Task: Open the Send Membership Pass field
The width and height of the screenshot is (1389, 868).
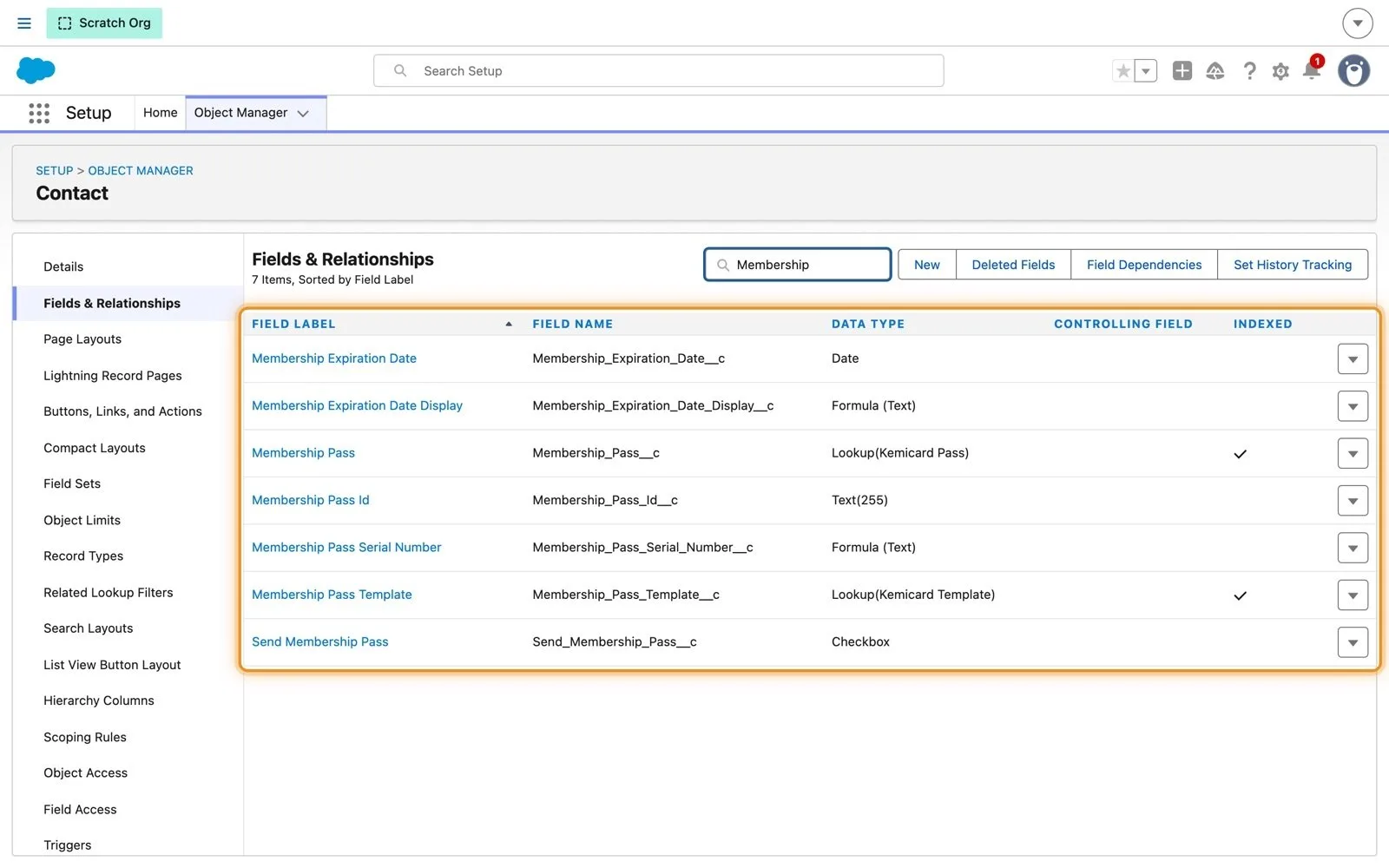Action: (x=320, y=642)
